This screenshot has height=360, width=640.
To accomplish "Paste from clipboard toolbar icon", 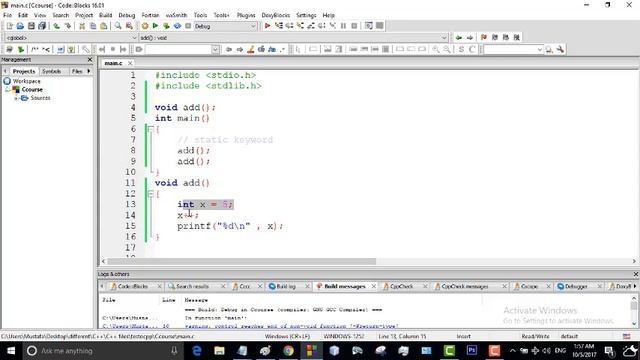I will 104,26.
